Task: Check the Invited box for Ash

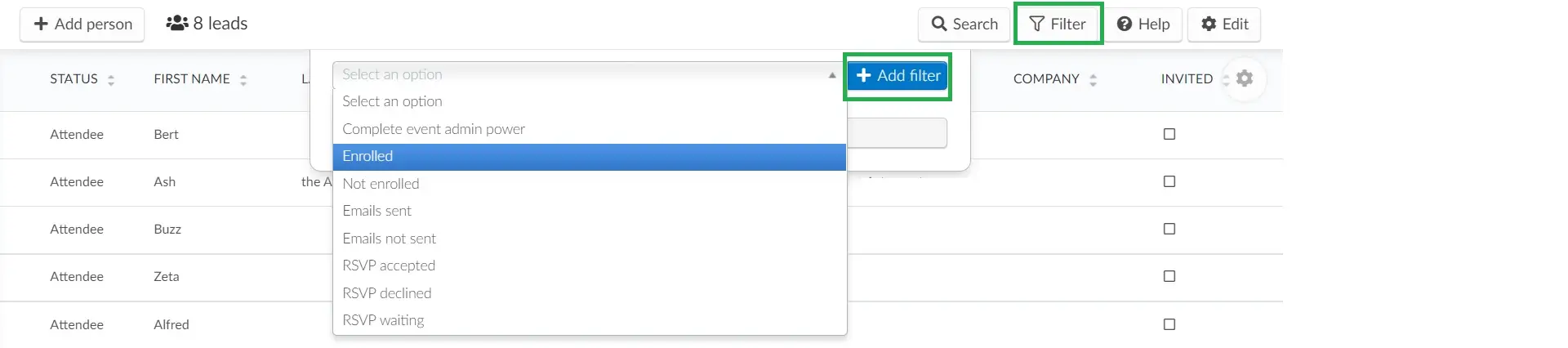Action: point(1169,181)
